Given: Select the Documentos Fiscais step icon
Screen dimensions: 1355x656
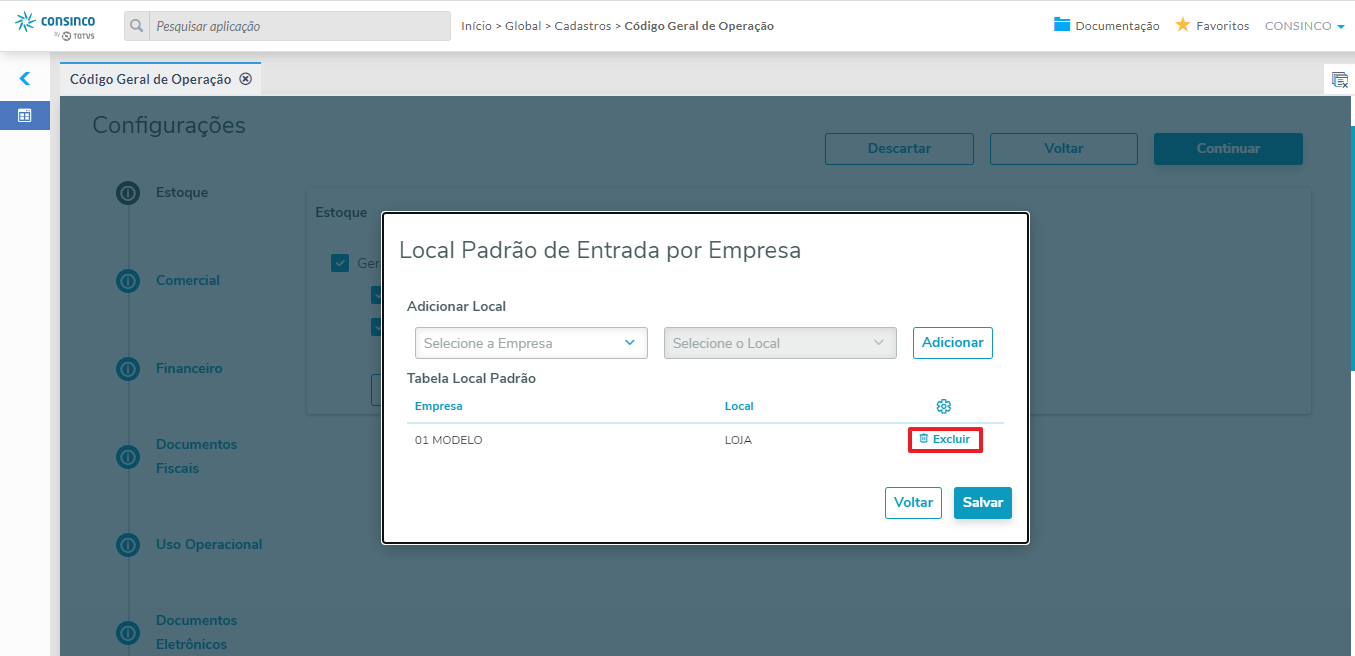Looking at the screenshot, I should click(x=128, y=457).
